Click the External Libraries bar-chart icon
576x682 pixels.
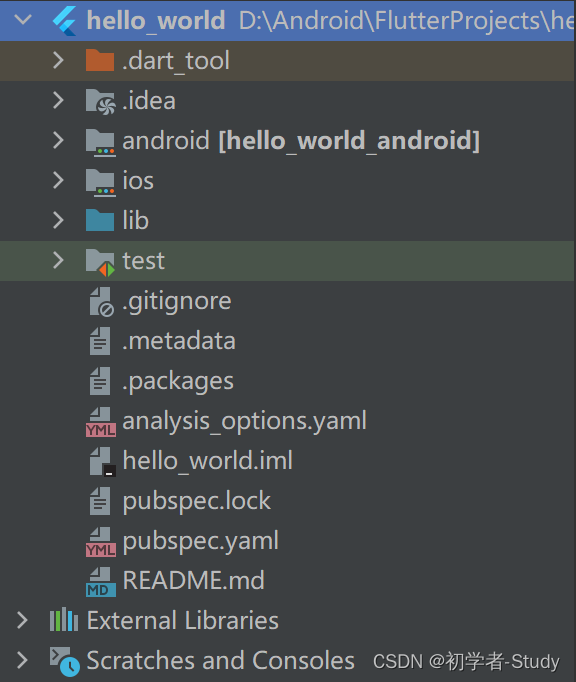tap(64, 620)
